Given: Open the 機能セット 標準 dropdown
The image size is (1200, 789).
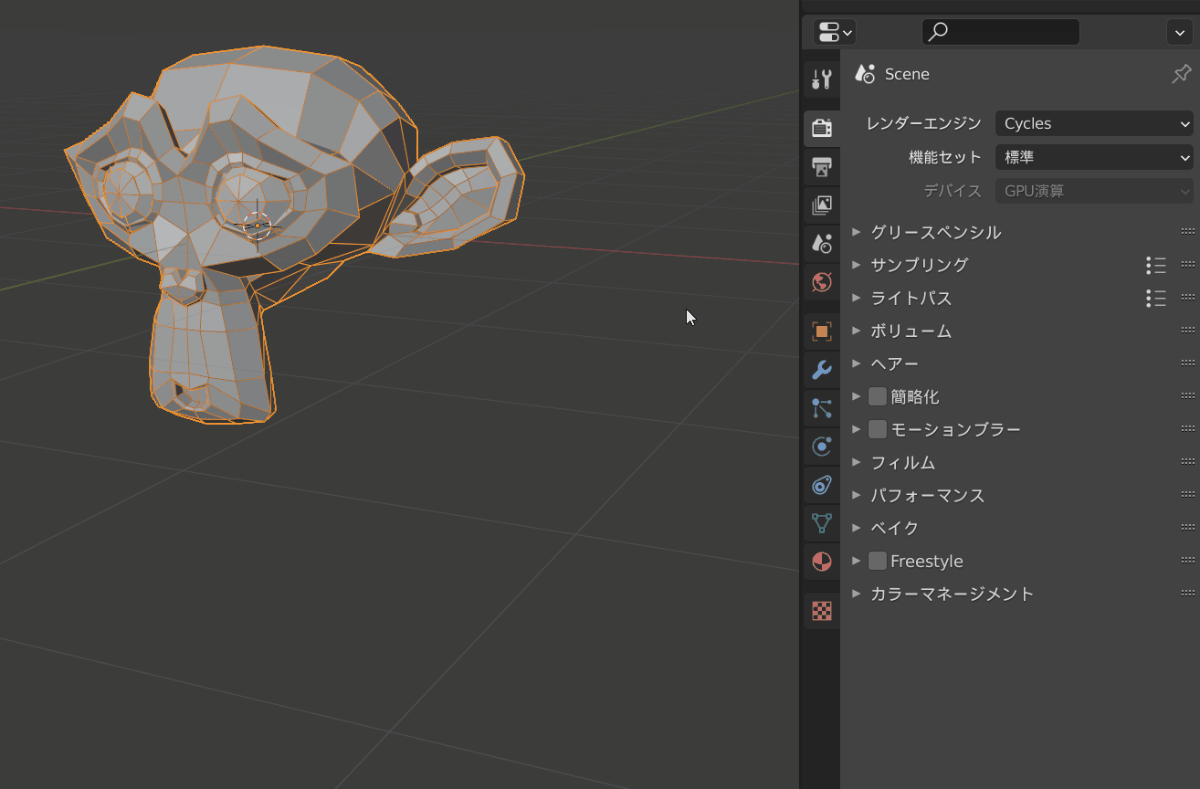Looking at the screenshot, I should (x=1094, y=157).
